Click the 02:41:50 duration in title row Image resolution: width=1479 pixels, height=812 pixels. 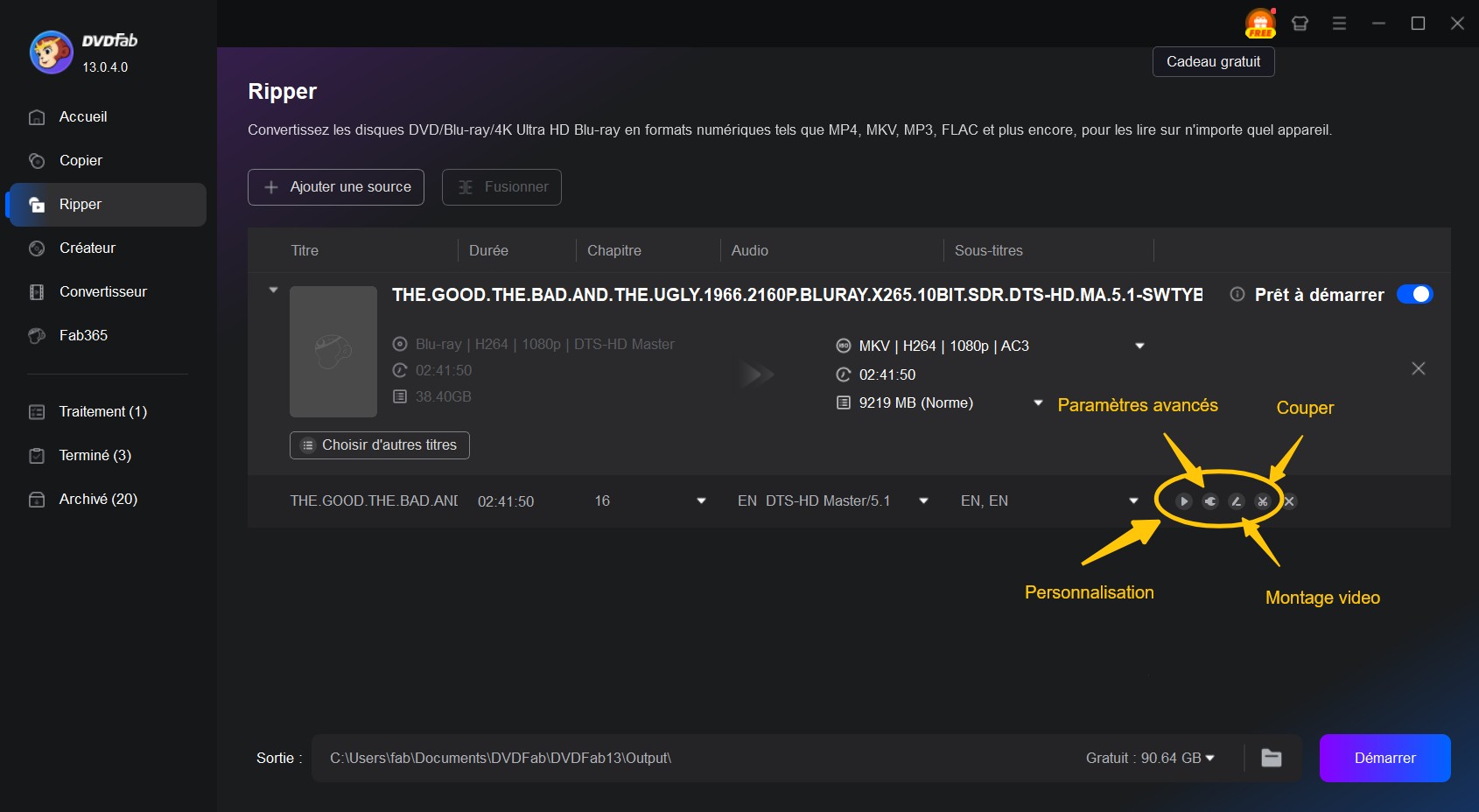click(506, 502)
